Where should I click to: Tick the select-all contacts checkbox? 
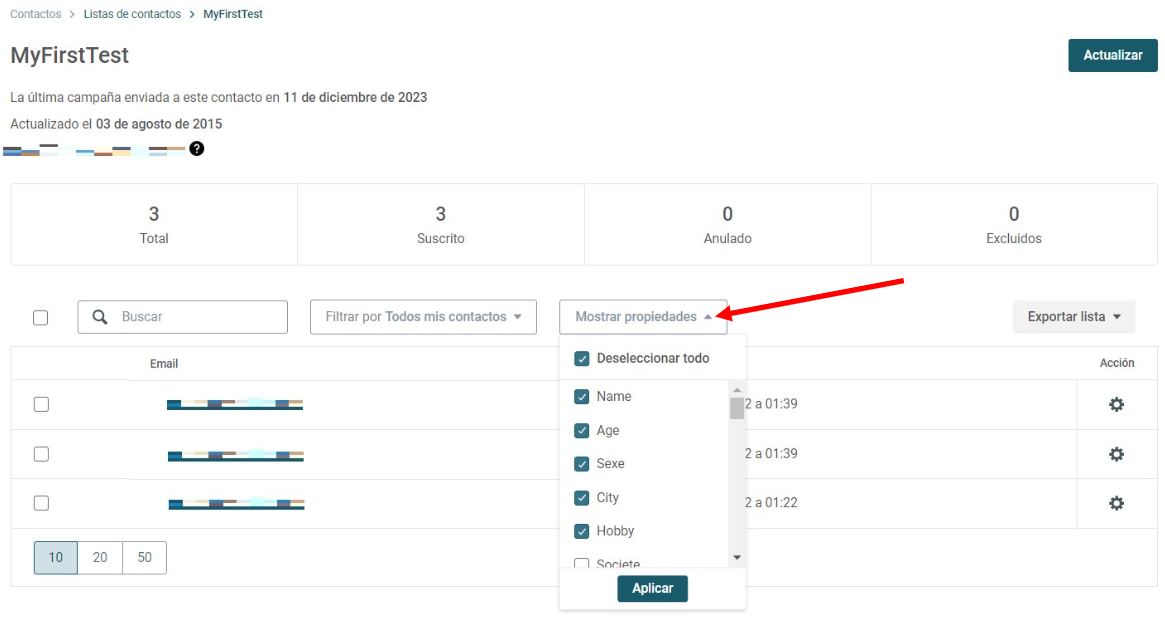coord(41,317)
